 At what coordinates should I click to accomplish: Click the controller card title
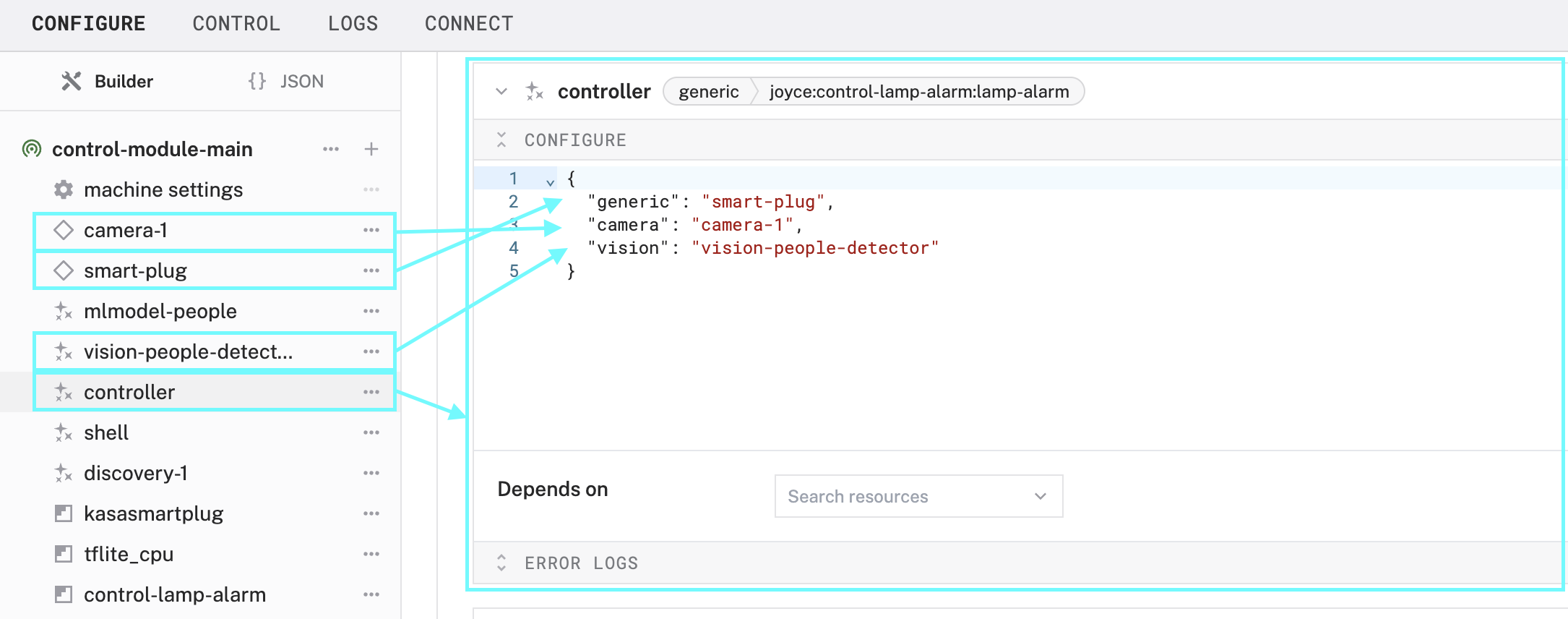tap(604, 91)
